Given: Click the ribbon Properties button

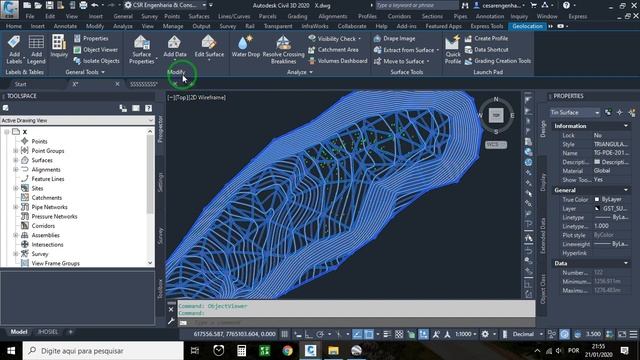Looking at the screenshot, I should [91, 38].
